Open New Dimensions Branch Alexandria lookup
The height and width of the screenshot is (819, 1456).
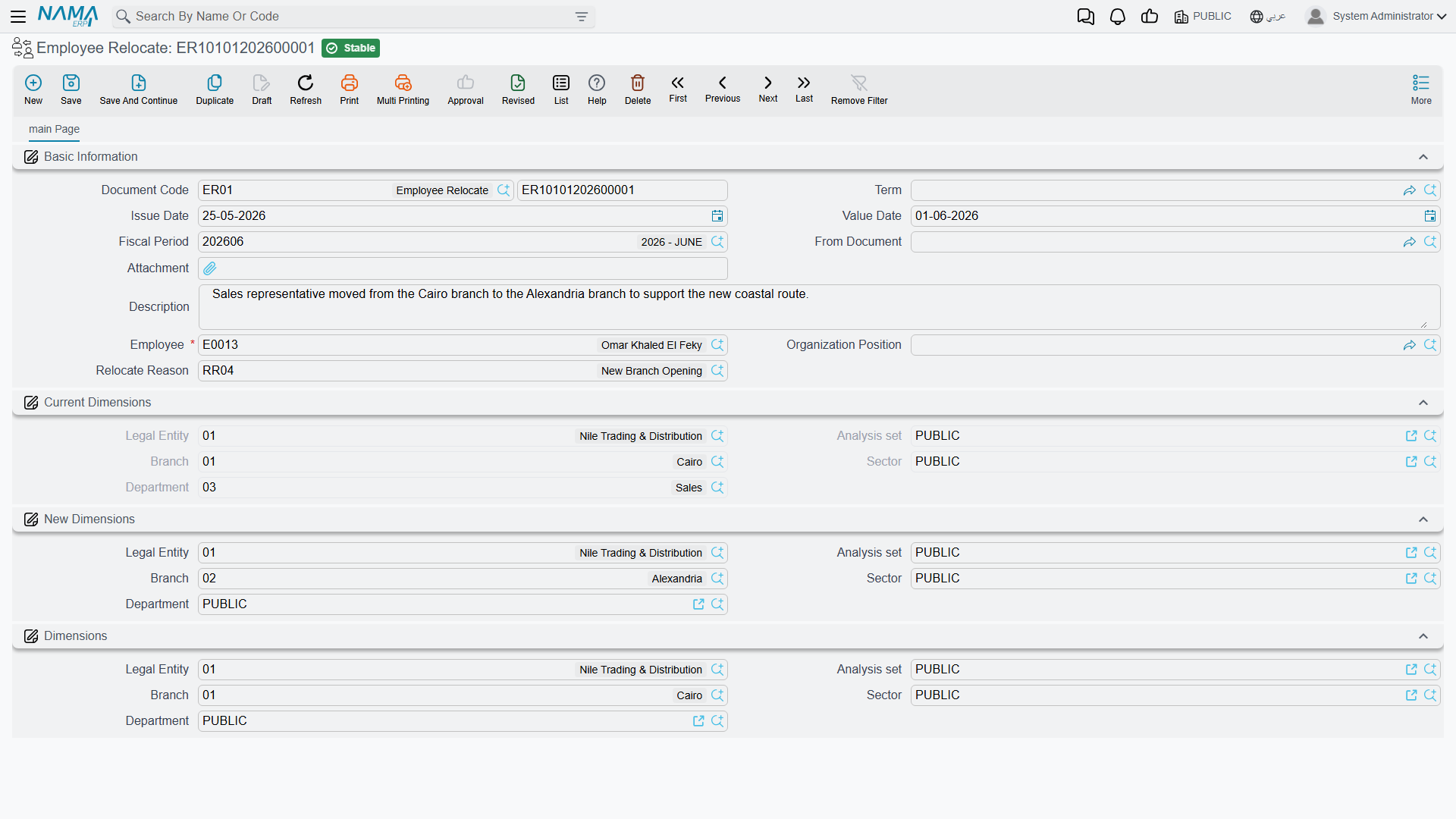coord(717,579)
